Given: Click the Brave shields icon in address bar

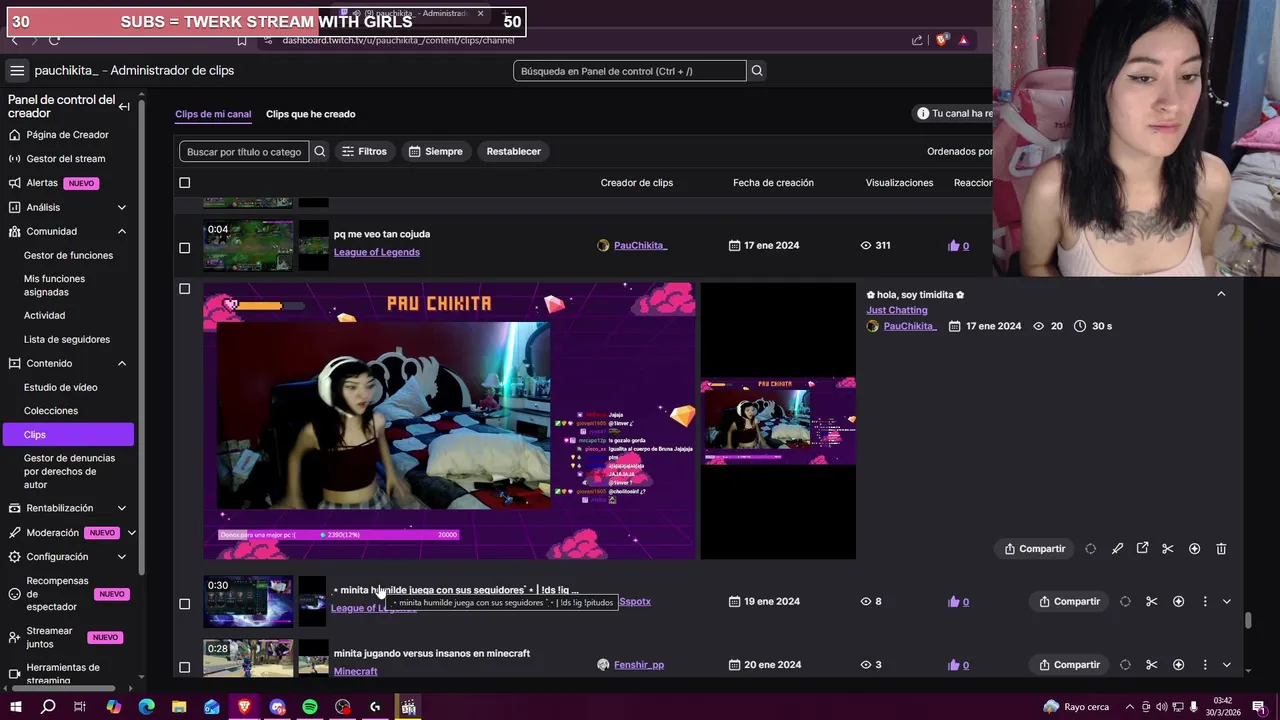Looking at the screenshot, I should click(941, 40).
